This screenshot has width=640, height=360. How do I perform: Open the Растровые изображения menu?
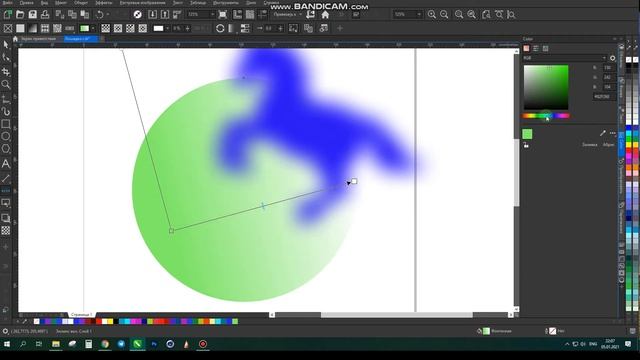coord(142,2)
